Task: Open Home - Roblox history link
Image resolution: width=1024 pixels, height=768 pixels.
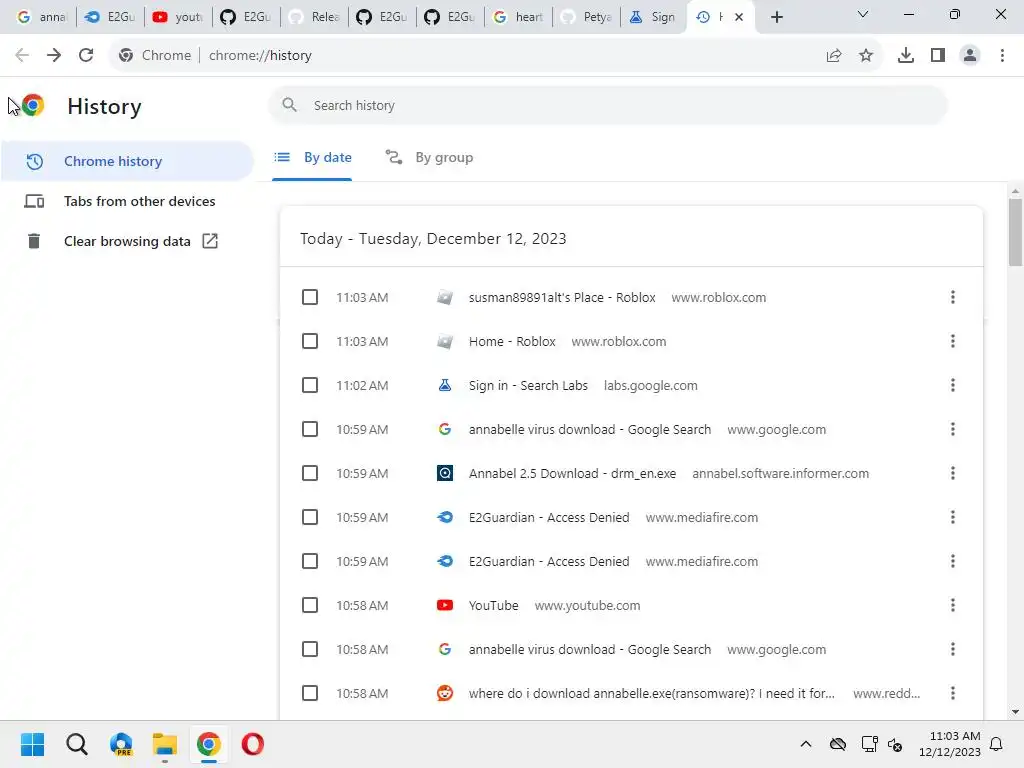Action: point(512,342)
